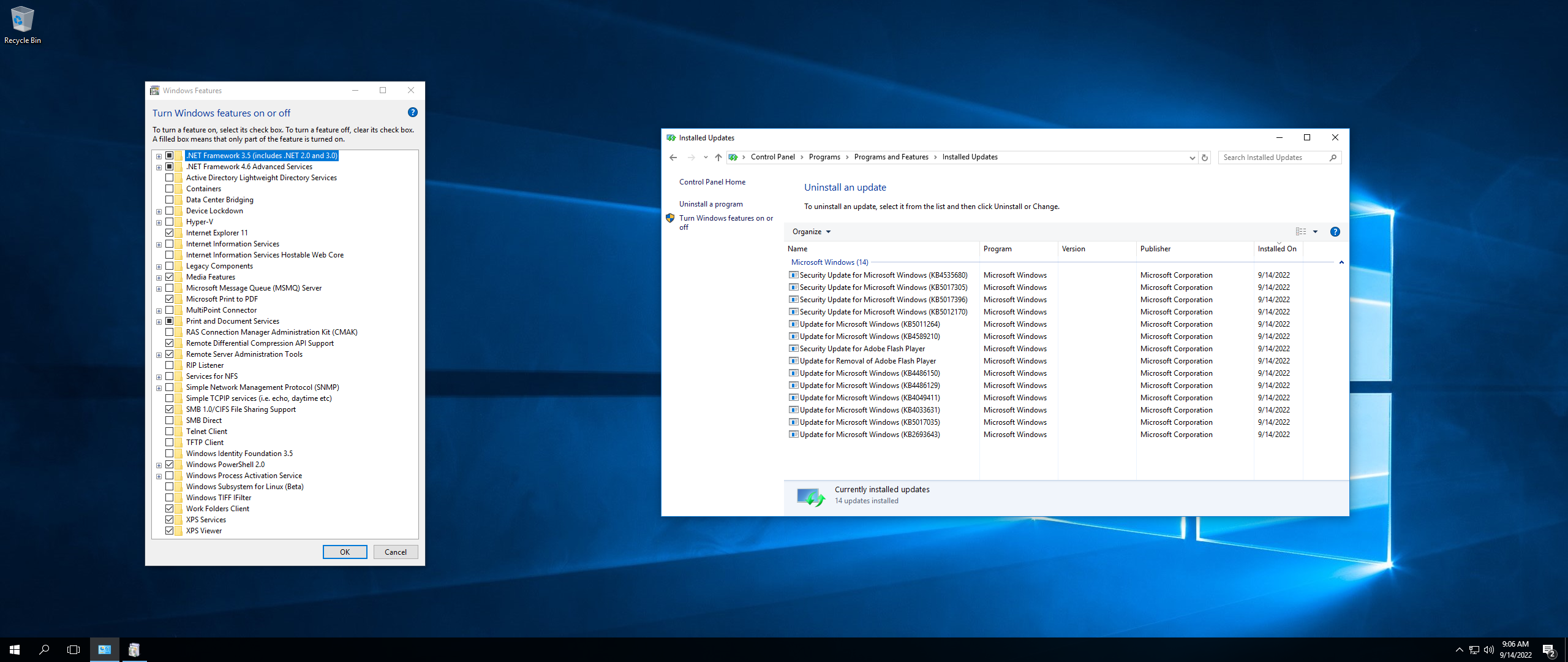Open taskbar search

(44, 650)
